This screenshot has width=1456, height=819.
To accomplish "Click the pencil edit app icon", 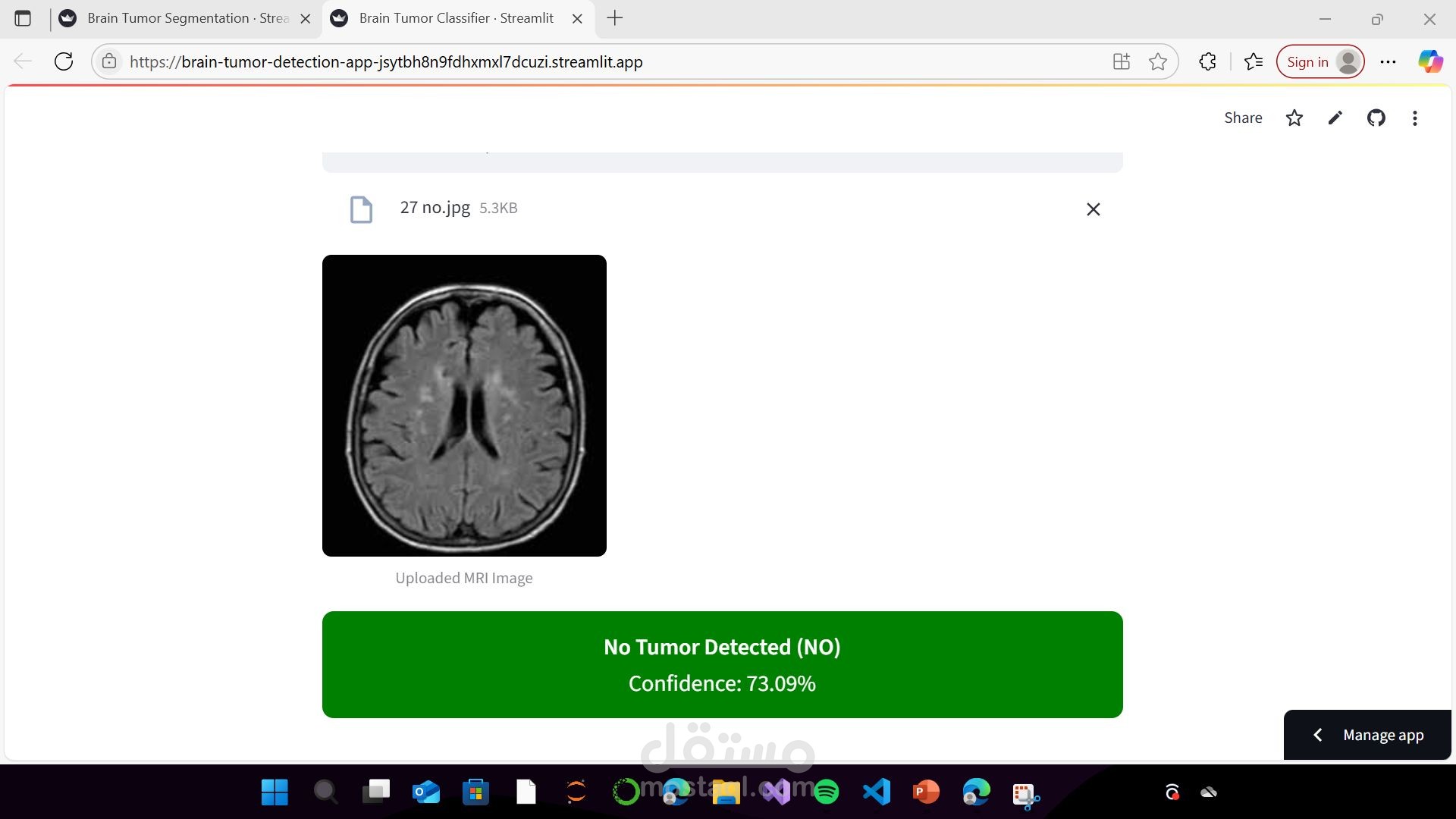I will [x=1335, y=118].
